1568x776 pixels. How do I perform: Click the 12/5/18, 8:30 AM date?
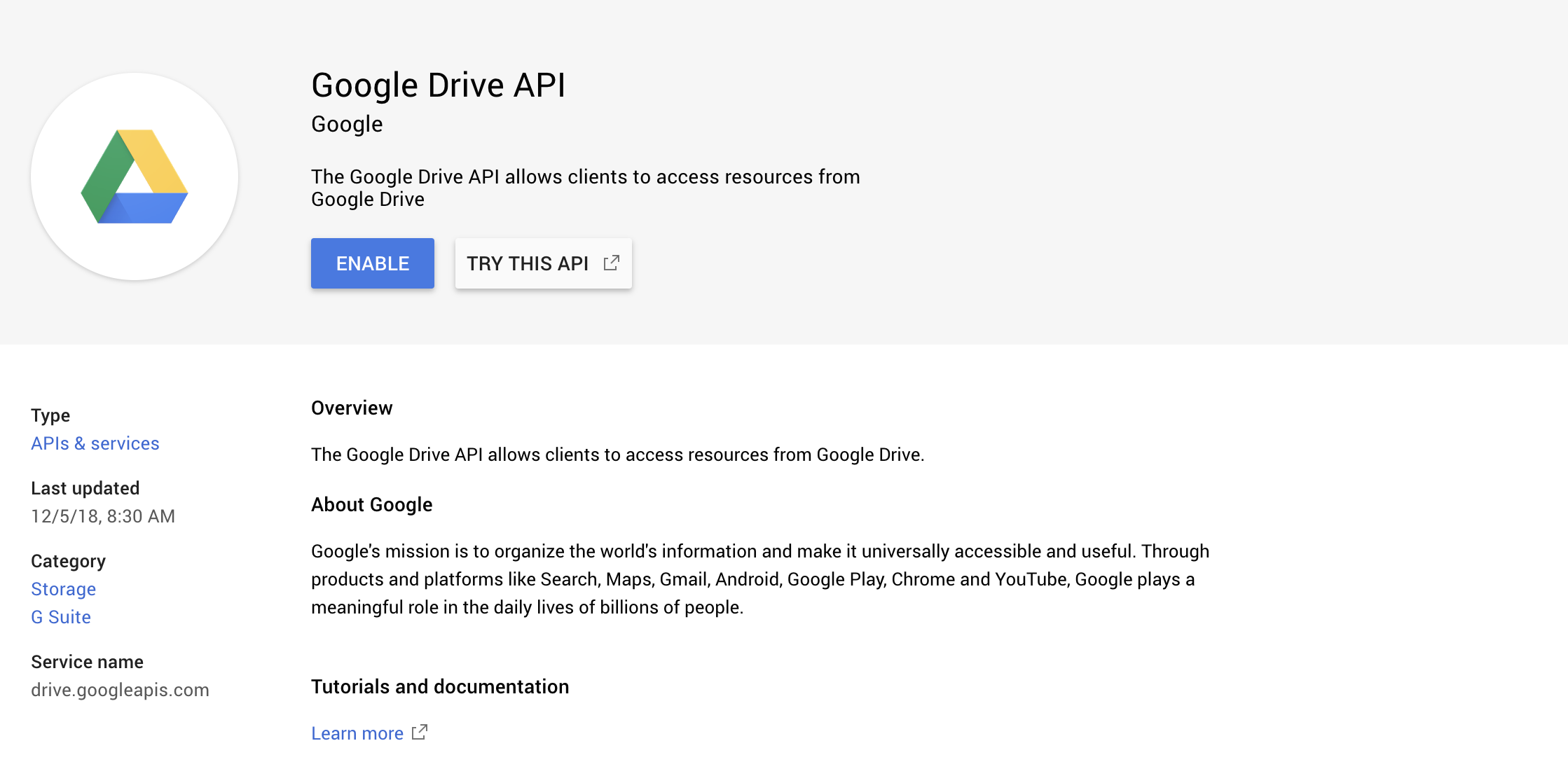(x=103, y=516)
